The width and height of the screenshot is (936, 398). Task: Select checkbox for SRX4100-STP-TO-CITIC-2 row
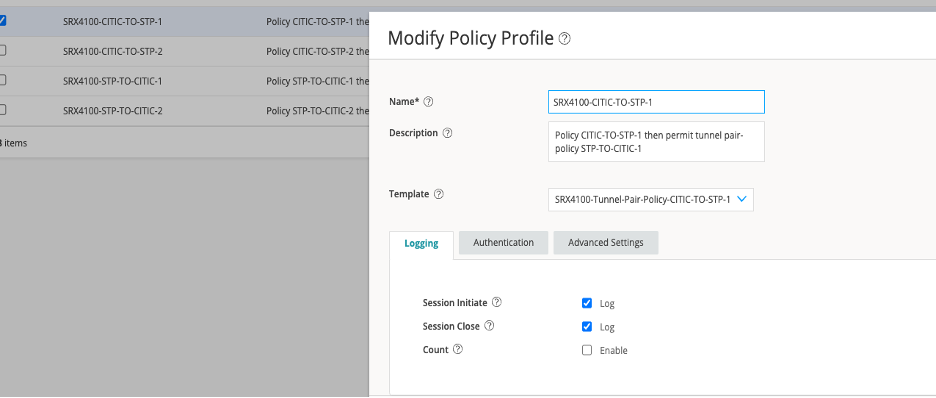(2, 110)
